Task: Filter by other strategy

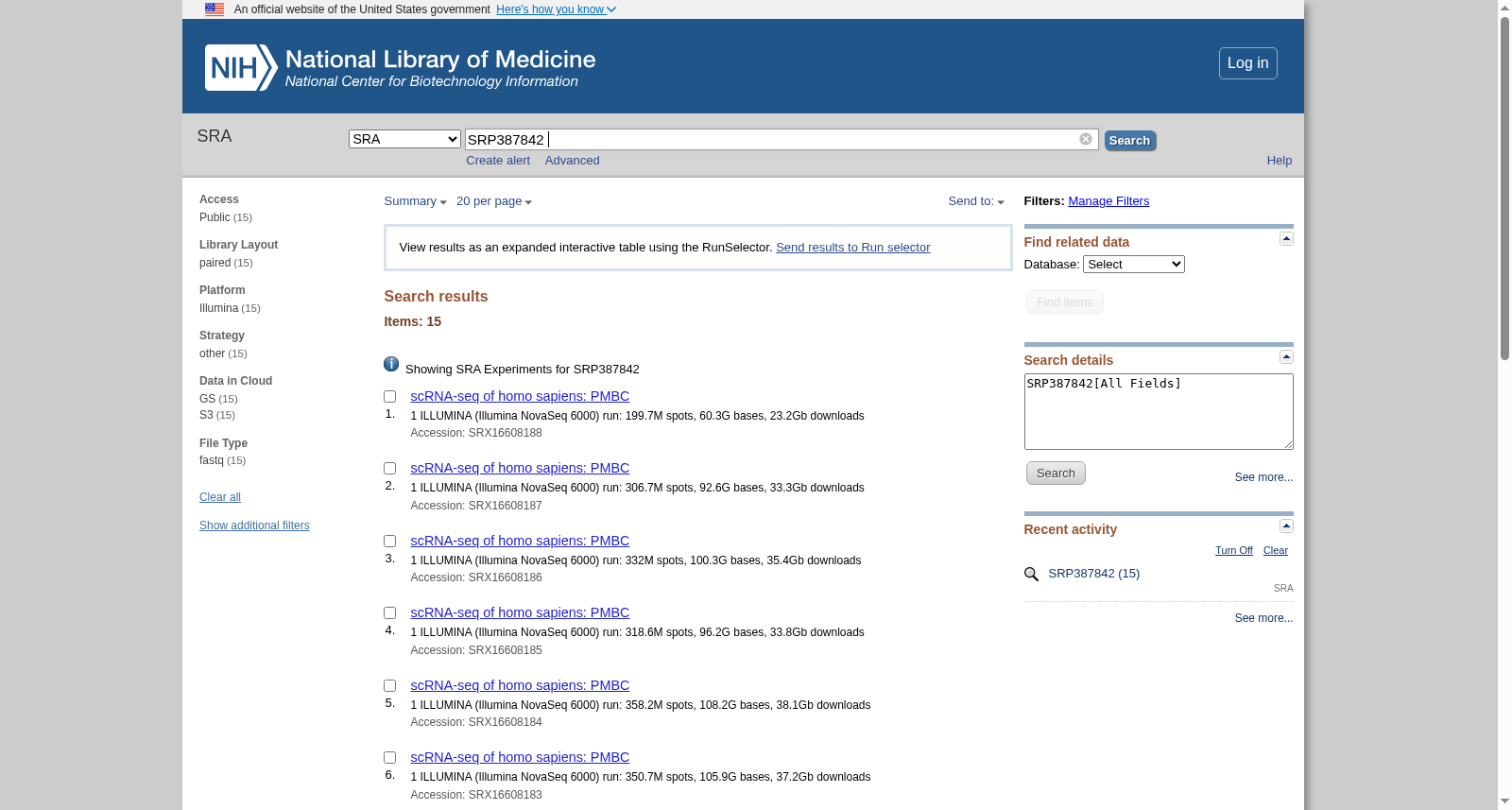Action: point(212,353)
